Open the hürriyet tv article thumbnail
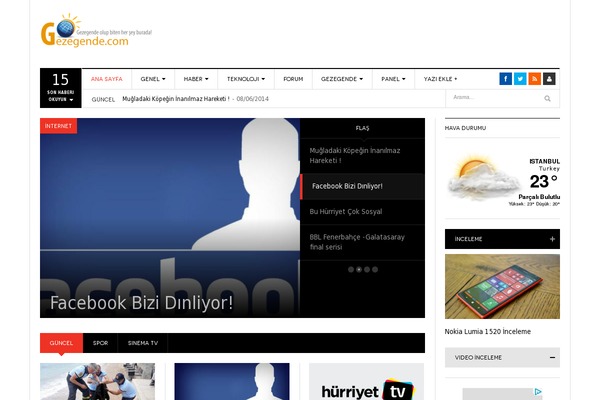This screenshot has height=400, width=600. click(x=366, y=381)
